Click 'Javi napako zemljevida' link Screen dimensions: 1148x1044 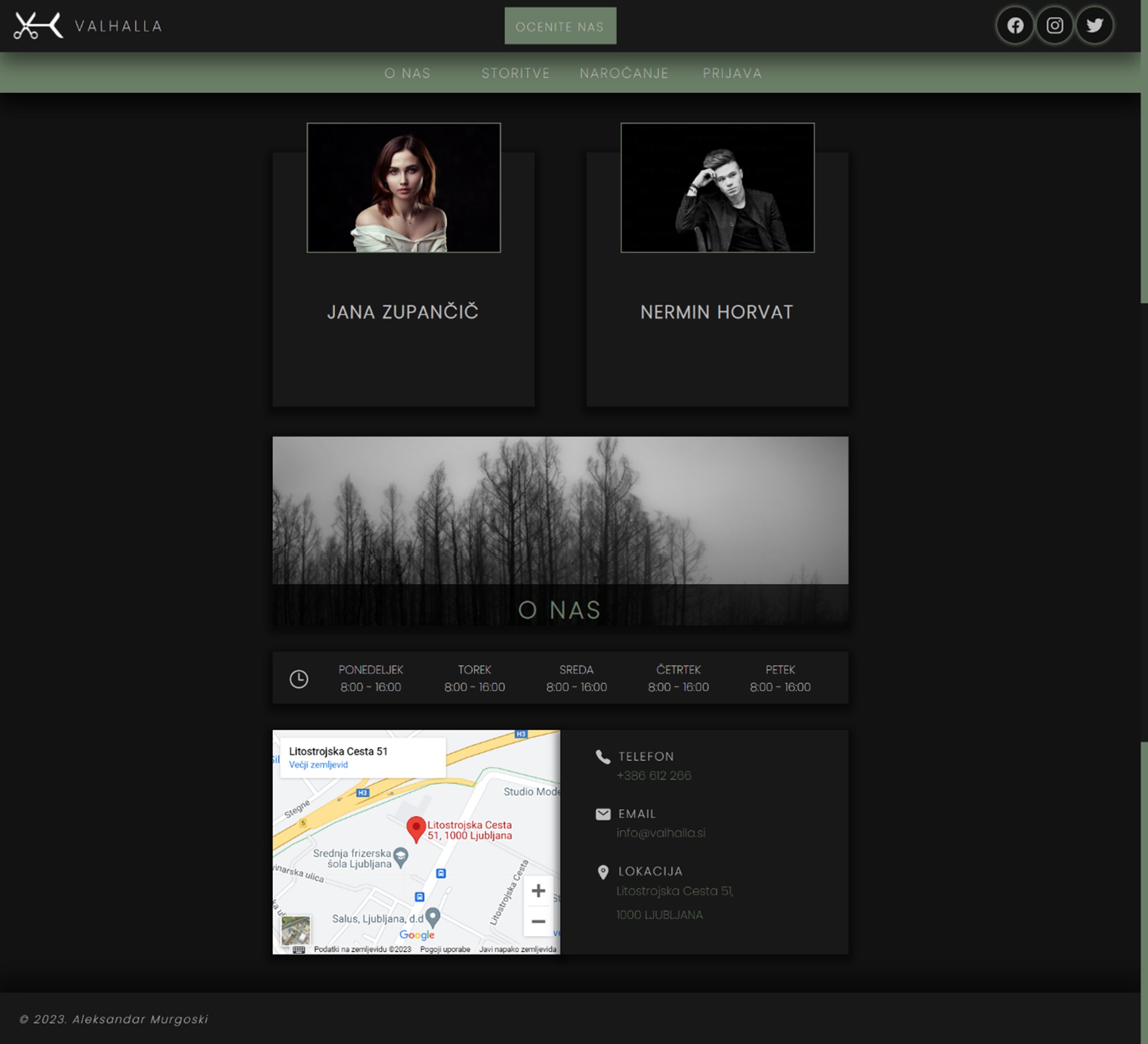[518, 949]
